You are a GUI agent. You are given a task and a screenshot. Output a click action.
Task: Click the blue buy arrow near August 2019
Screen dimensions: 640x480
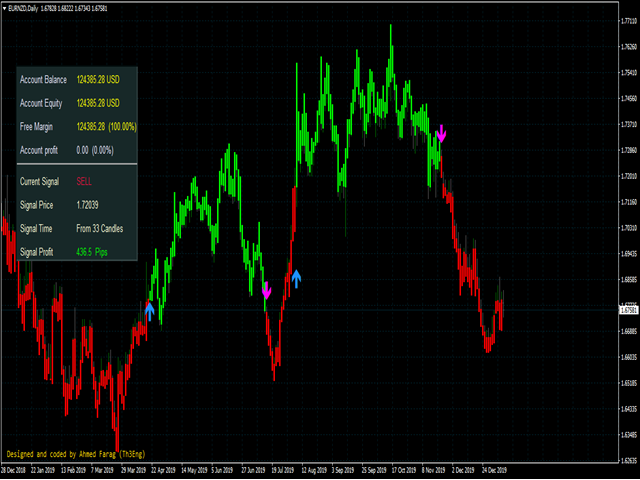296,277
